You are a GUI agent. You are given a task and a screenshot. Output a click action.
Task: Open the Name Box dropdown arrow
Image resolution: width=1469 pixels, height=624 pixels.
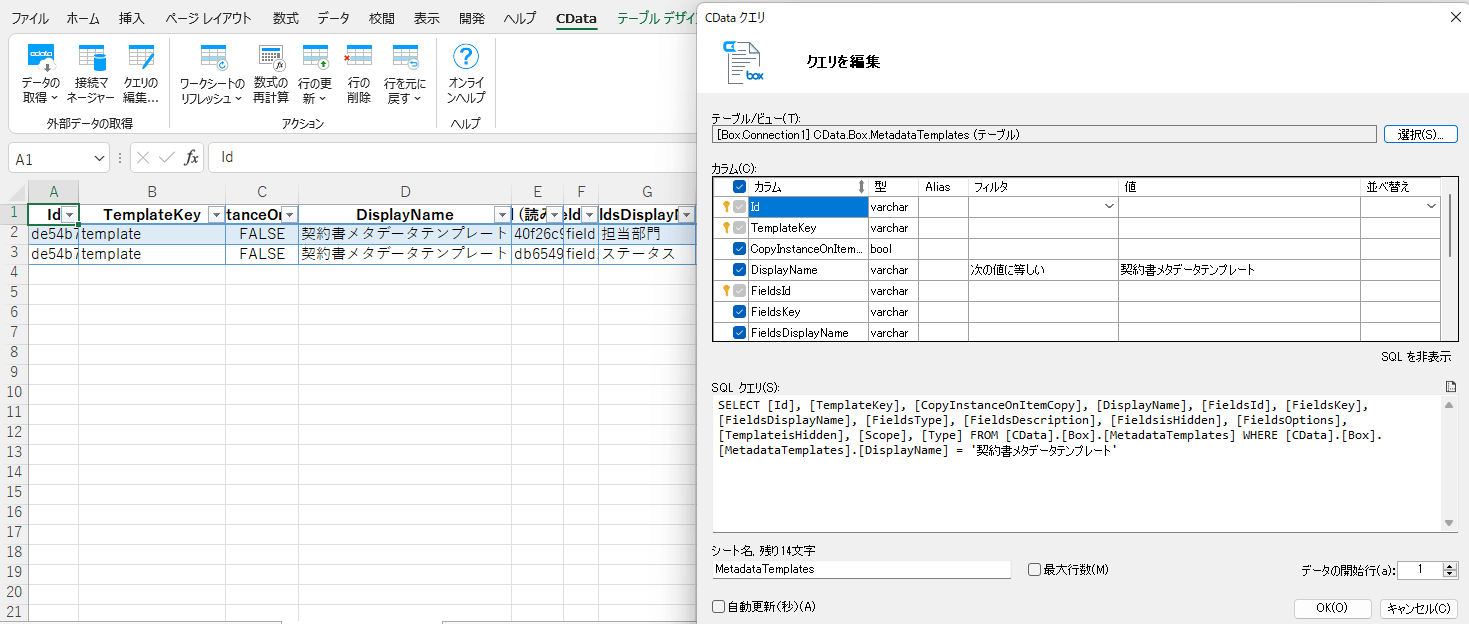(99, 158)
